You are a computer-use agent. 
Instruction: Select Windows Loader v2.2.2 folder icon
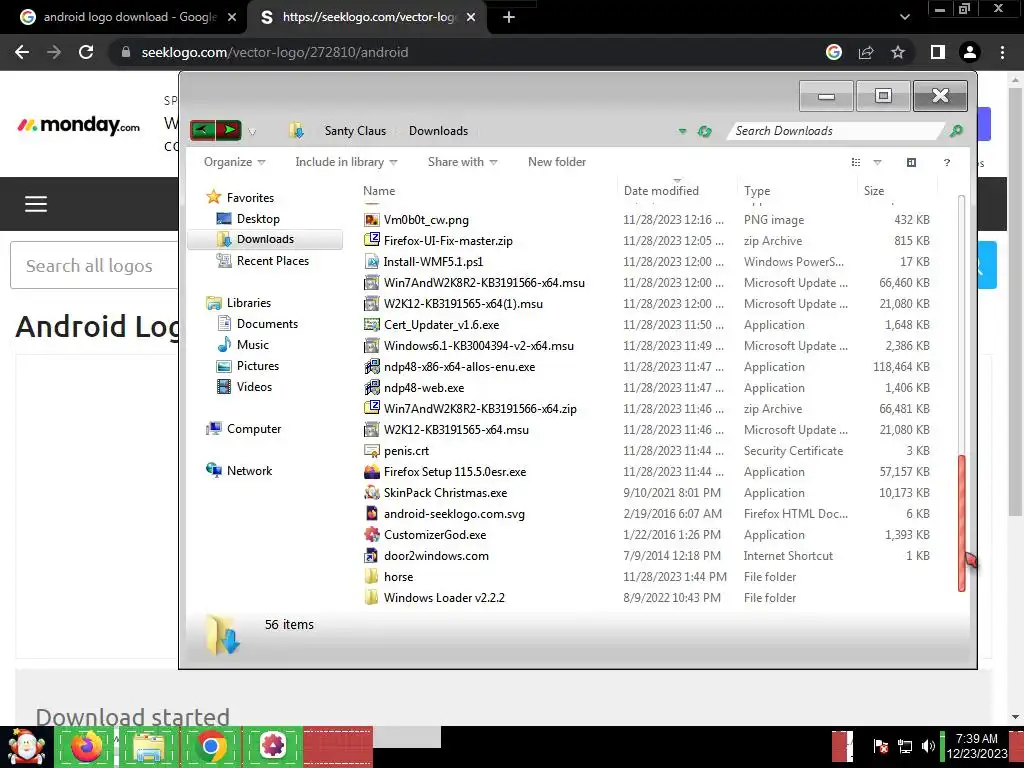pos(372,597)
